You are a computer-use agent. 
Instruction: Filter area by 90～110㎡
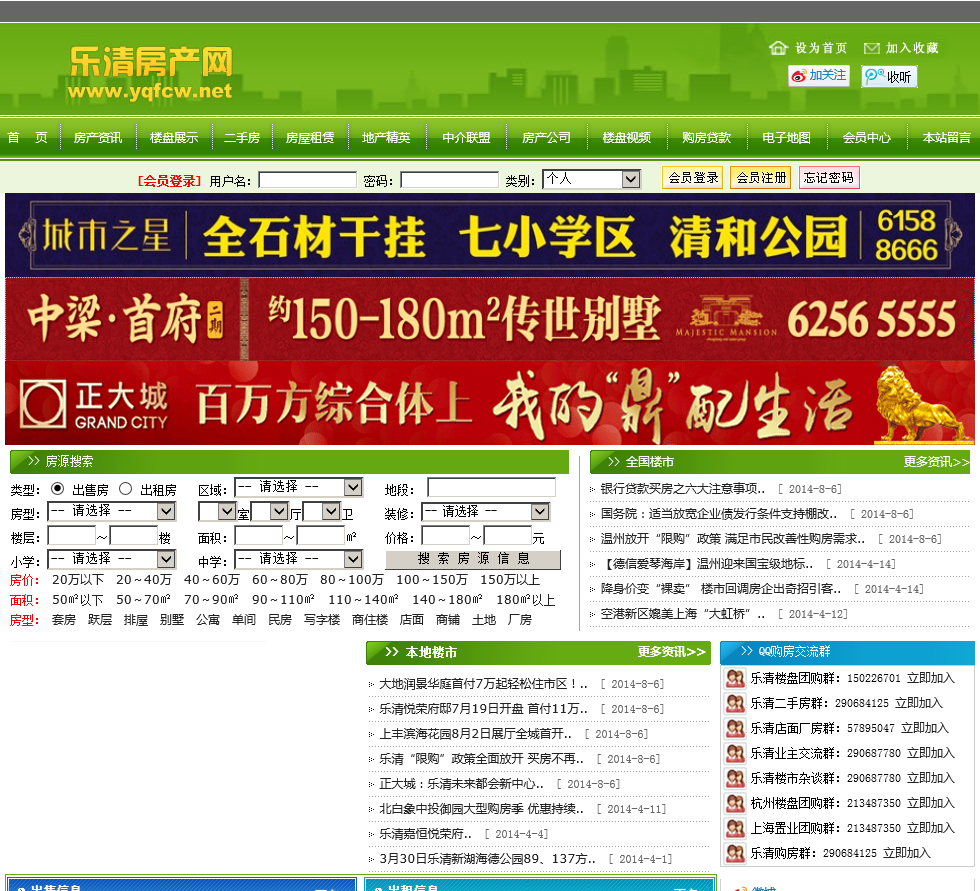coord(283,600)
